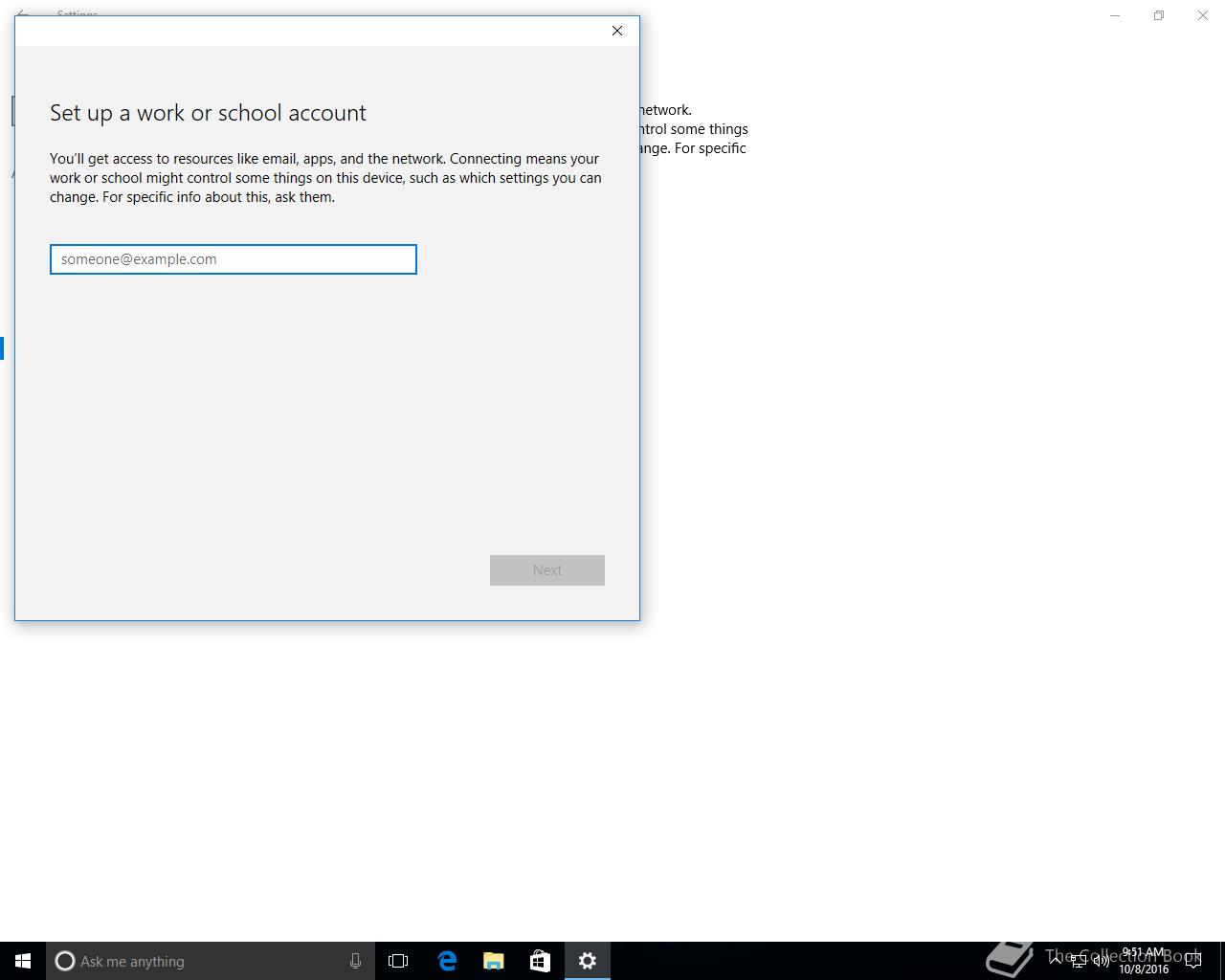Viewport: 1225px width, 980px height.
Task: Restore down the Settings window
Action: (1159, 15)
